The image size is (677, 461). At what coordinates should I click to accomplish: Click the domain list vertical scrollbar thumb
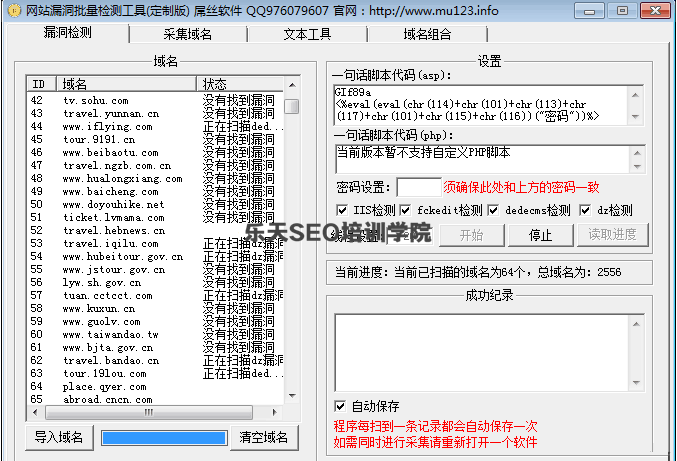point(292,106)
